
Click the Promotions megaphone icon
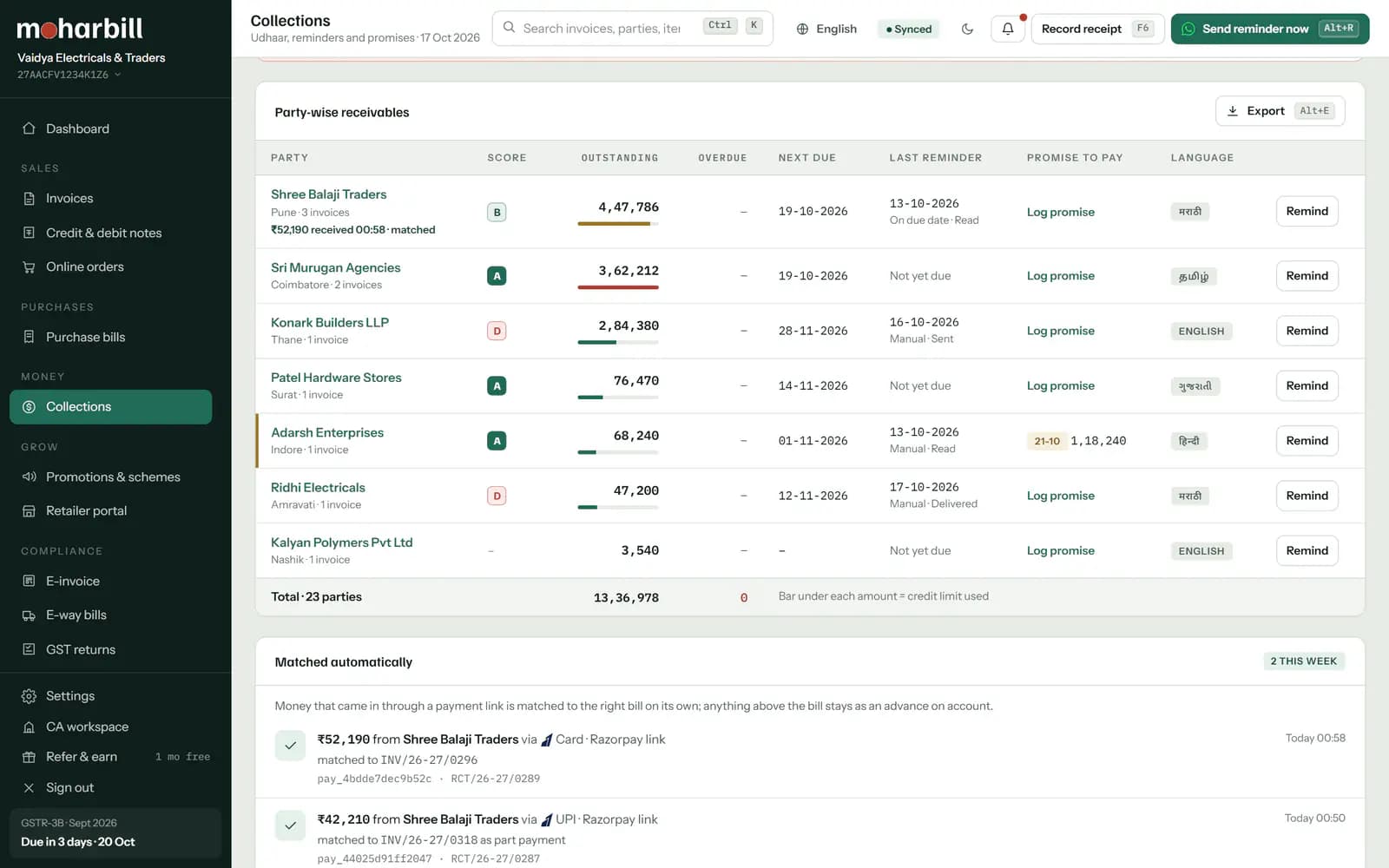click(29, 477)
